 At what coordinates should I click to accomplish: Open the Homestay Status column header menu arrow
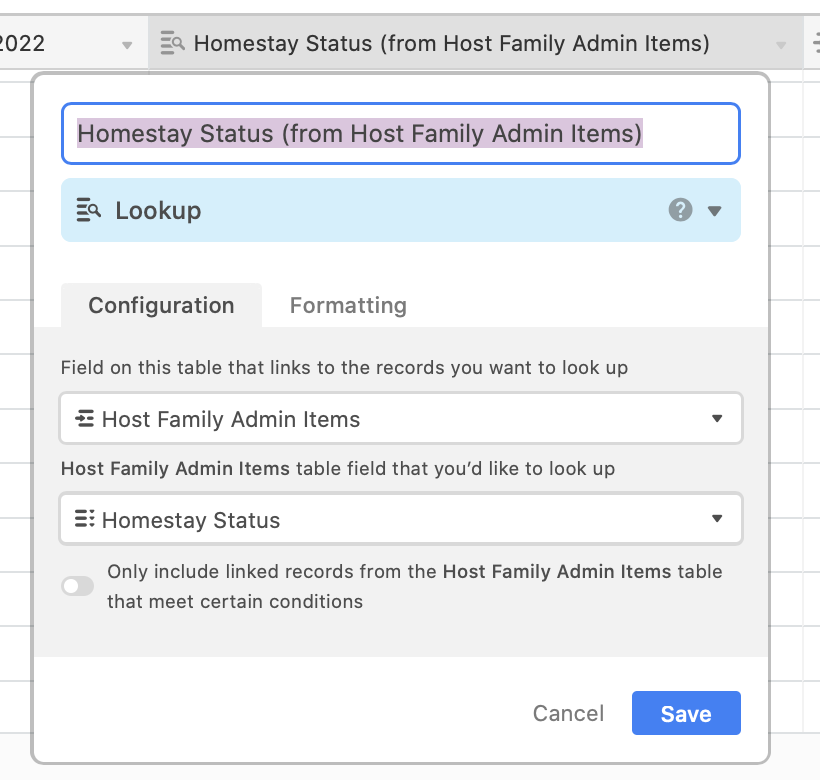coord(781,45)
